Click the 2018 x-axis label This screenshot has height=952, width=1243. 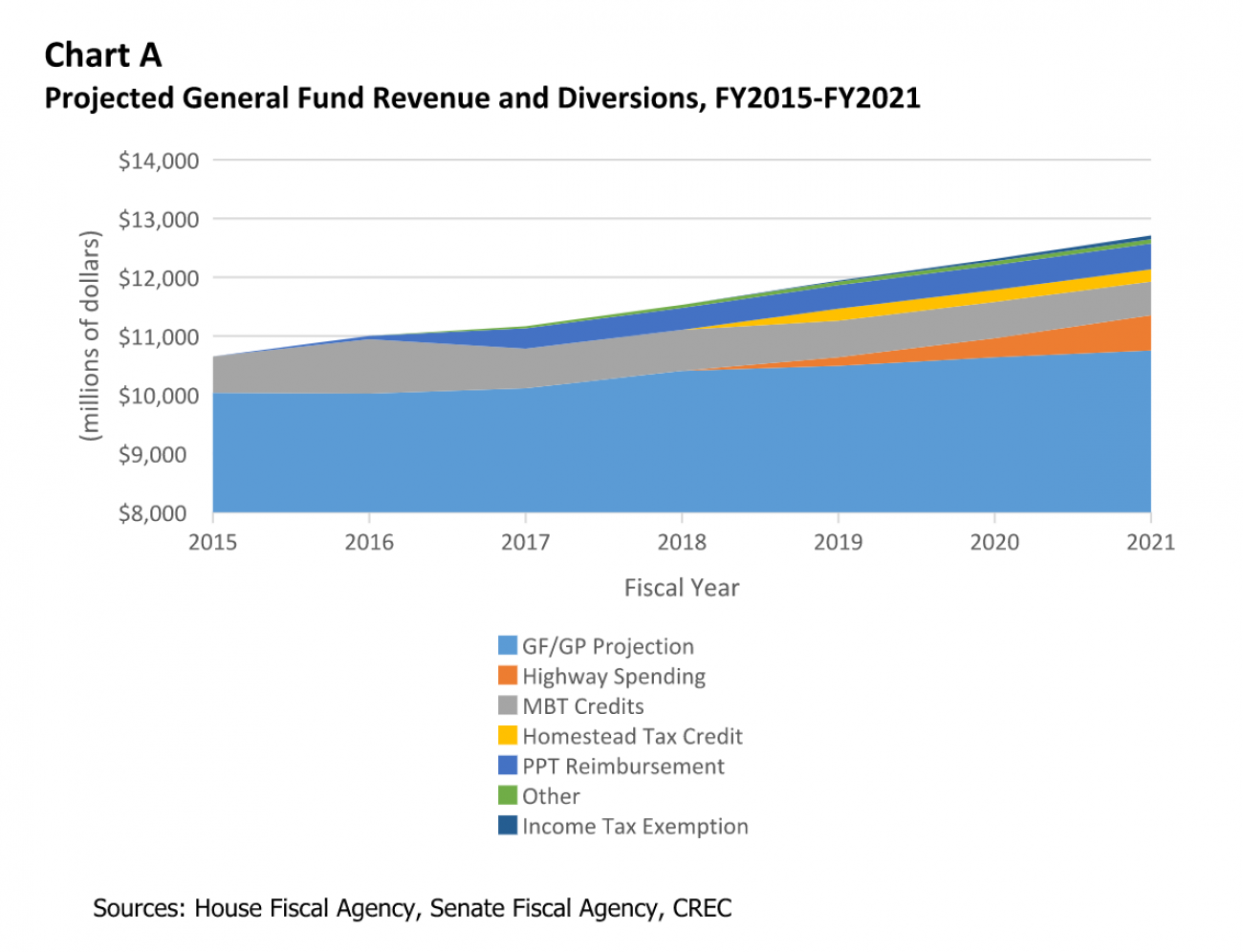(682, 542)
